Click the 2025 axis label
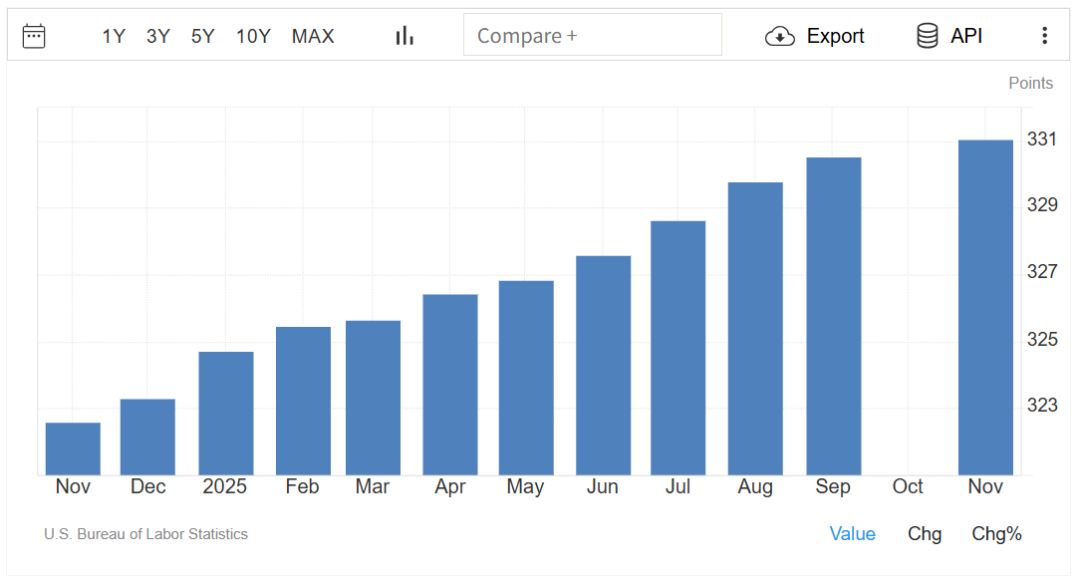The image size is (1080, 587). click(225, 486)
